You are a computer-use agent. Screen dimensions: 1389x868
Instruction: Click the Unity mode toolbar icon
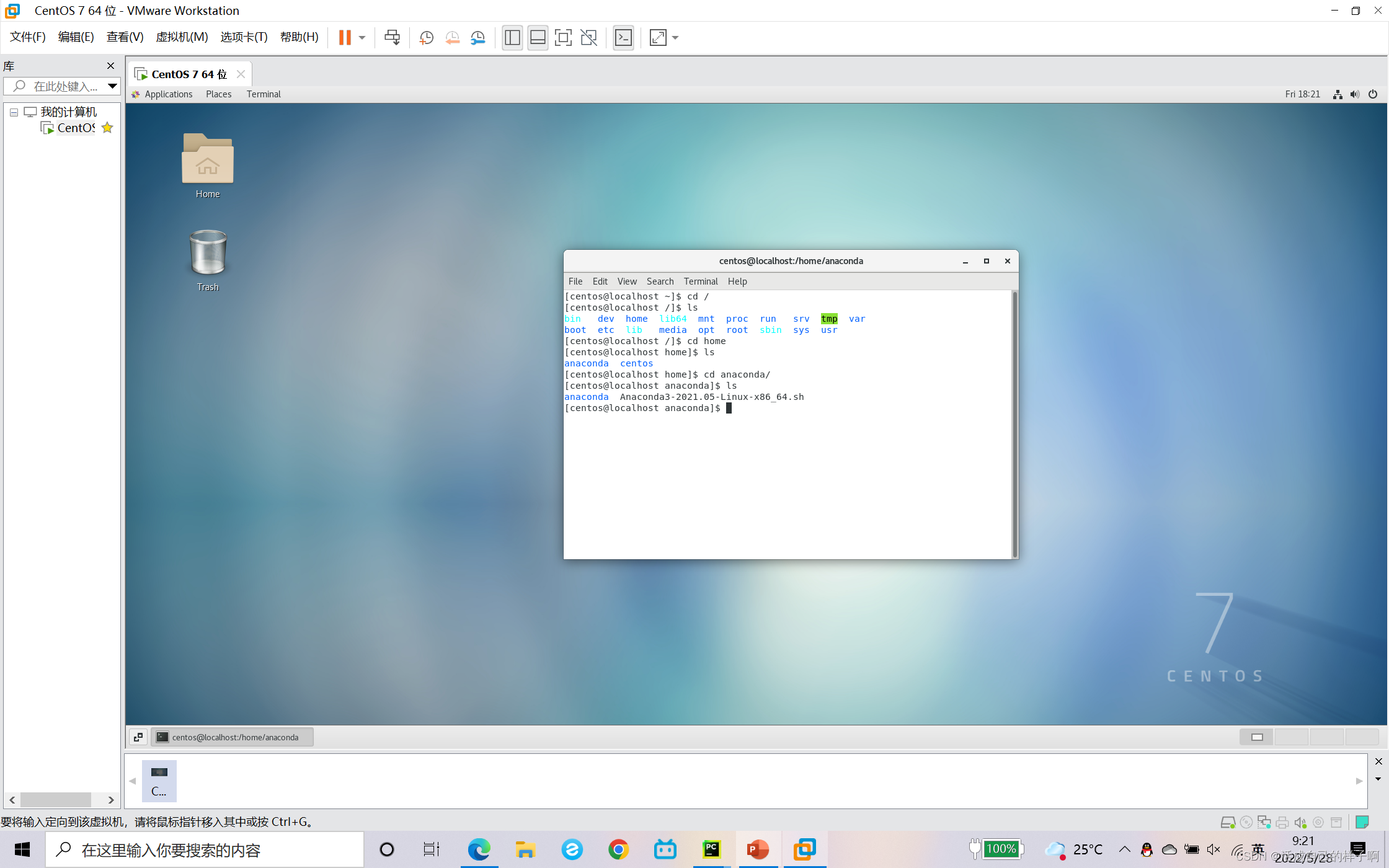pos(588,38)
